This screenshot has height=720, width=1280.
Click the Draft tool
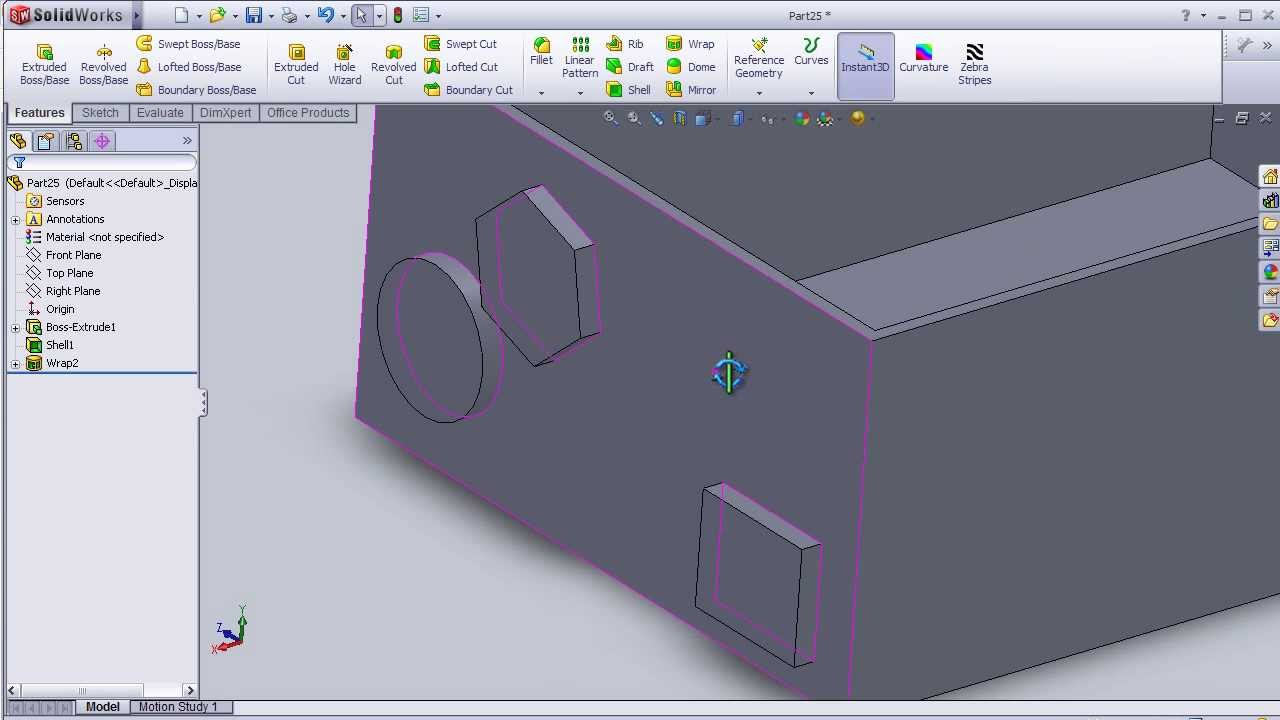(630, 67)
